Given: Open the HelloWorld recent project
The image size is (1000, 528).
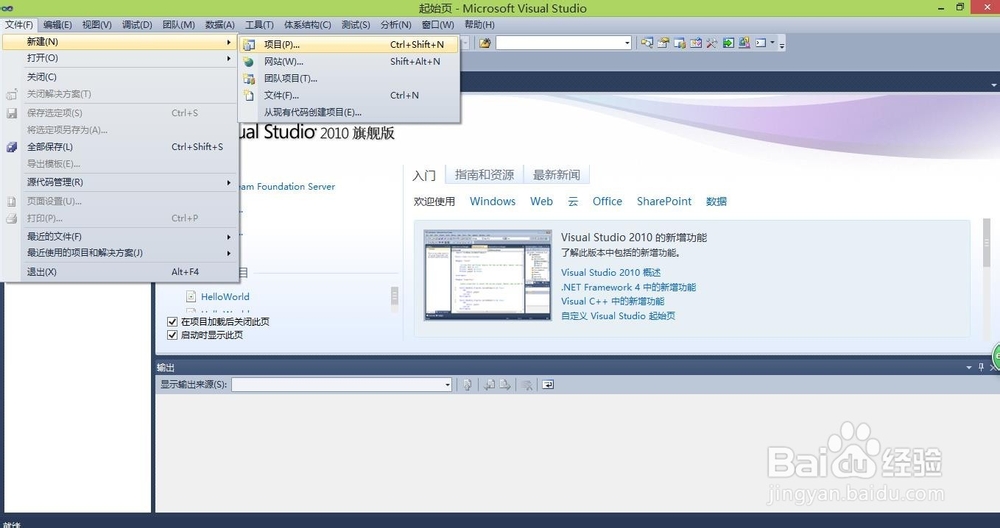Looking at the screenshot, I should tap(225, 297).
